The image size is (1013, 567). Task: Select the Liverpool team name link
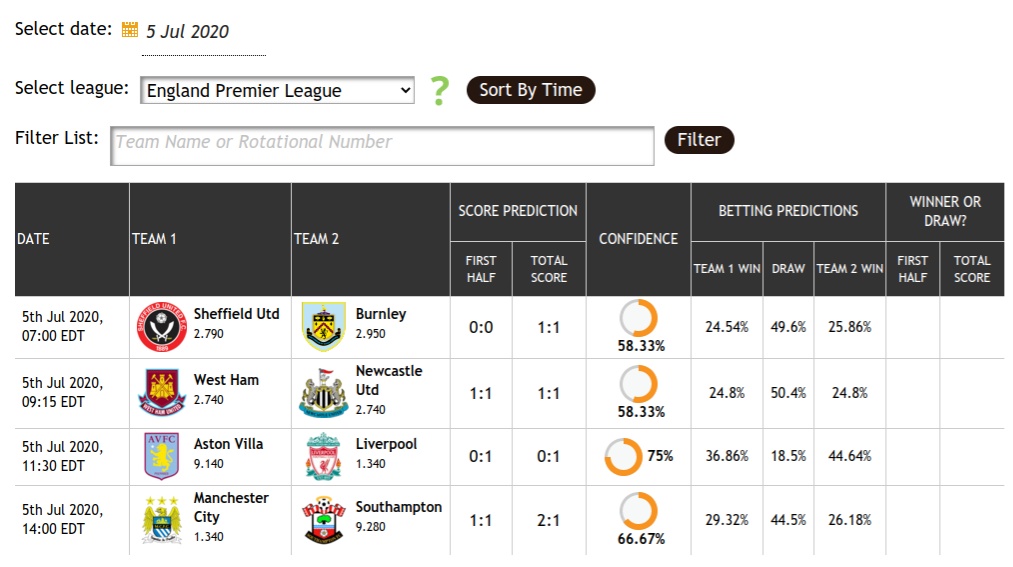point(386,444)
